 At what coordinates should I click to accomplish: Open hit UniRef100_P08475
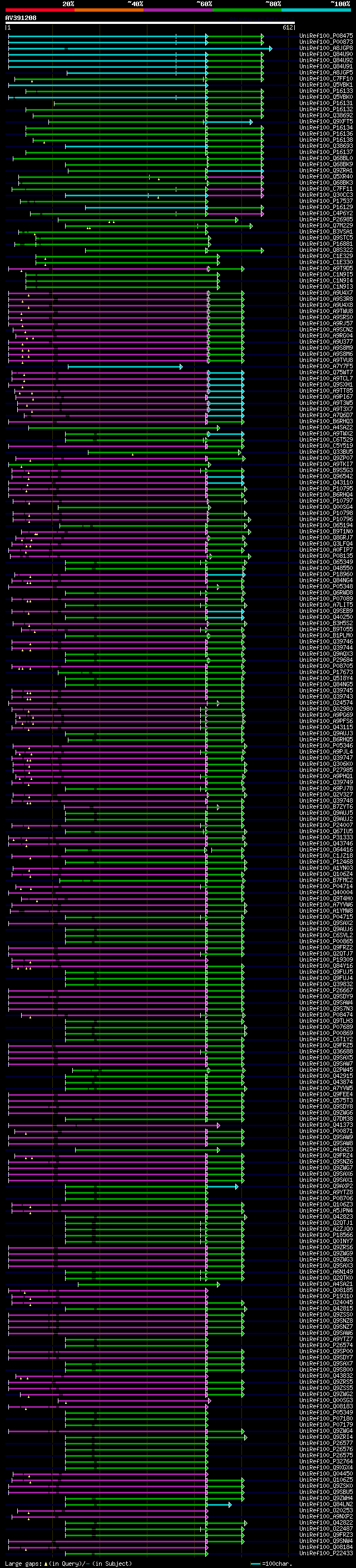[326, 36]
